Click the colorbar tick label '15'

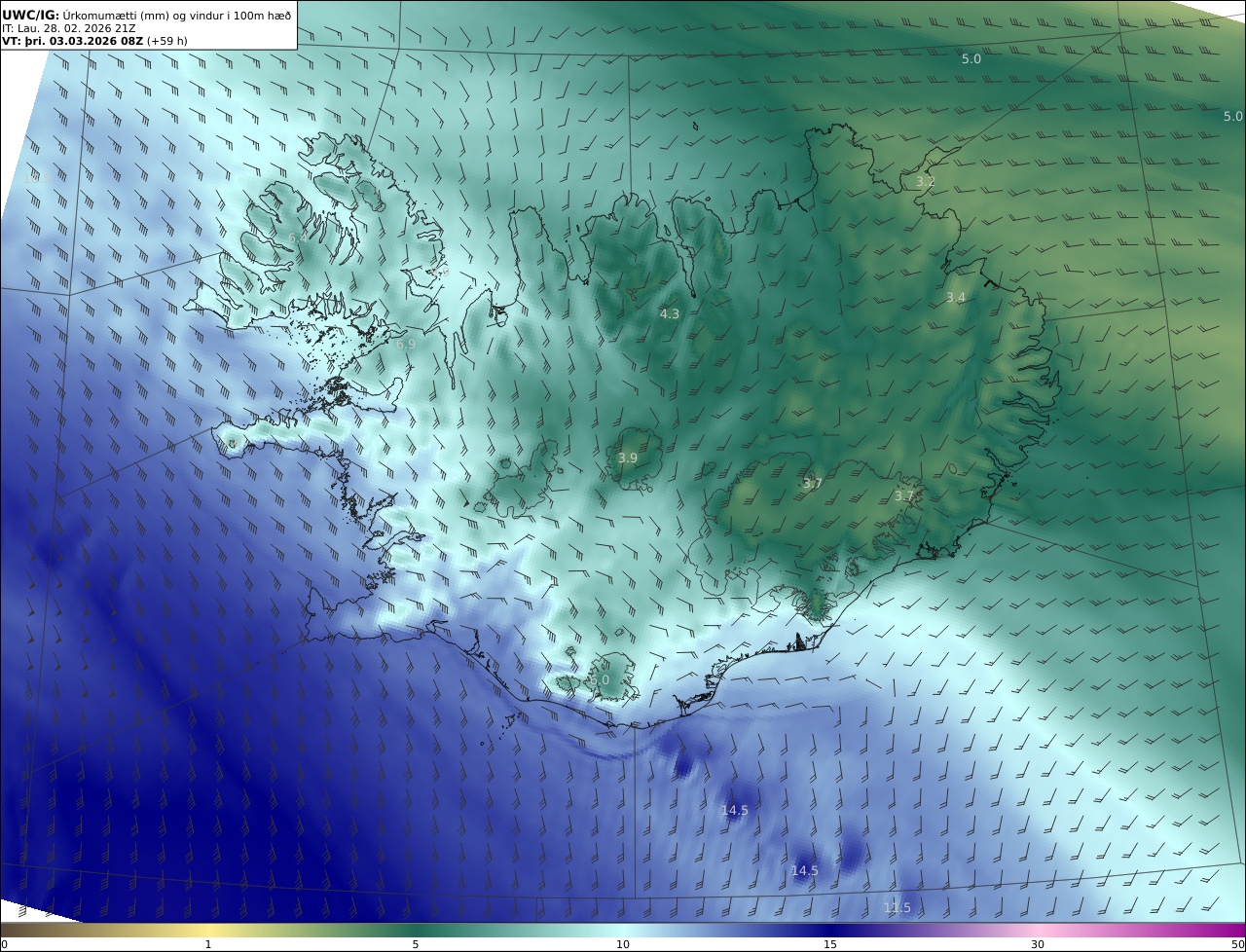click(x=830, y=944)
